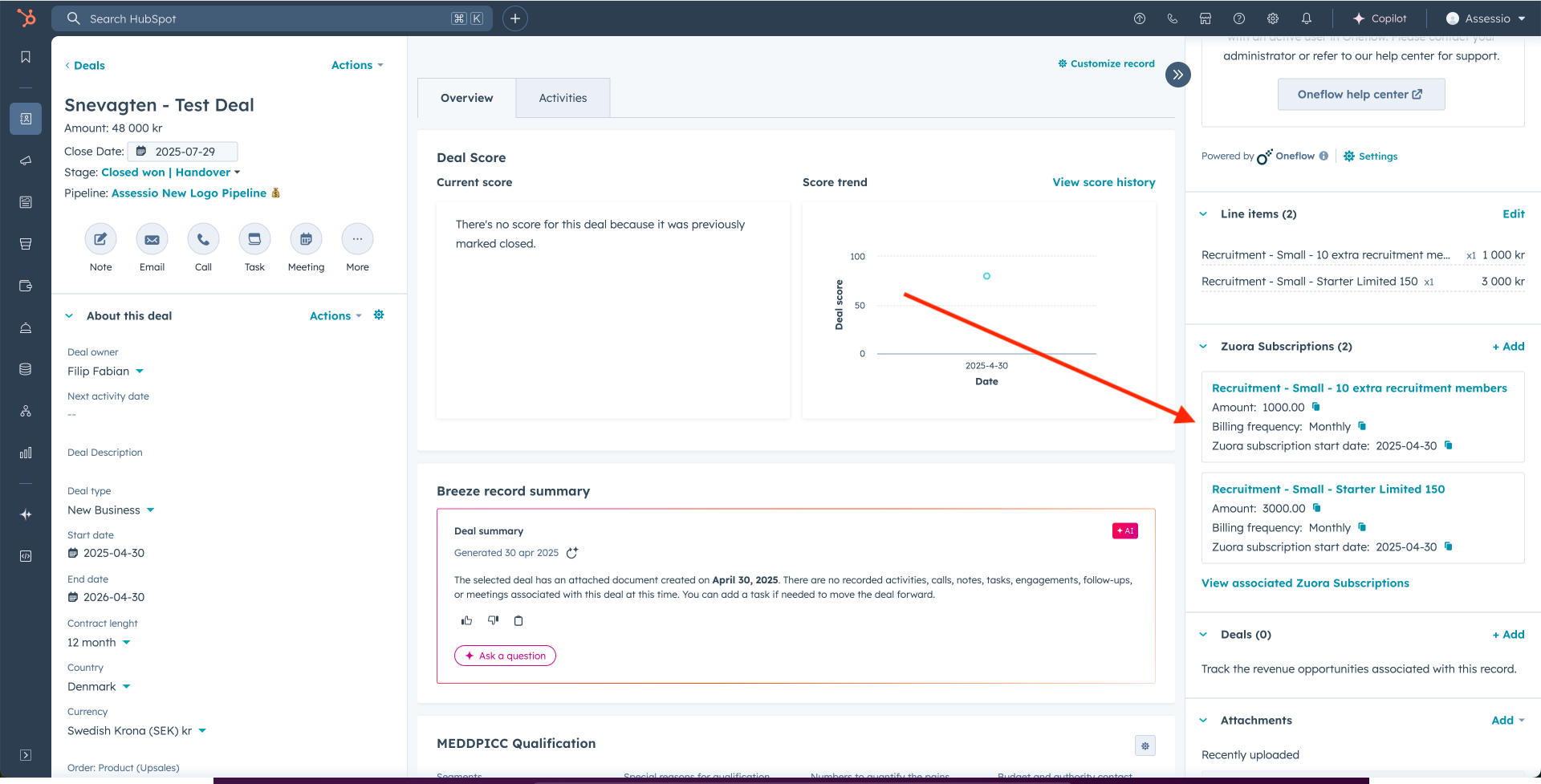The width and height of the screenshot is (1541, 784).
Task: Click the Search HubSpot field
Action: pos(265,18)
